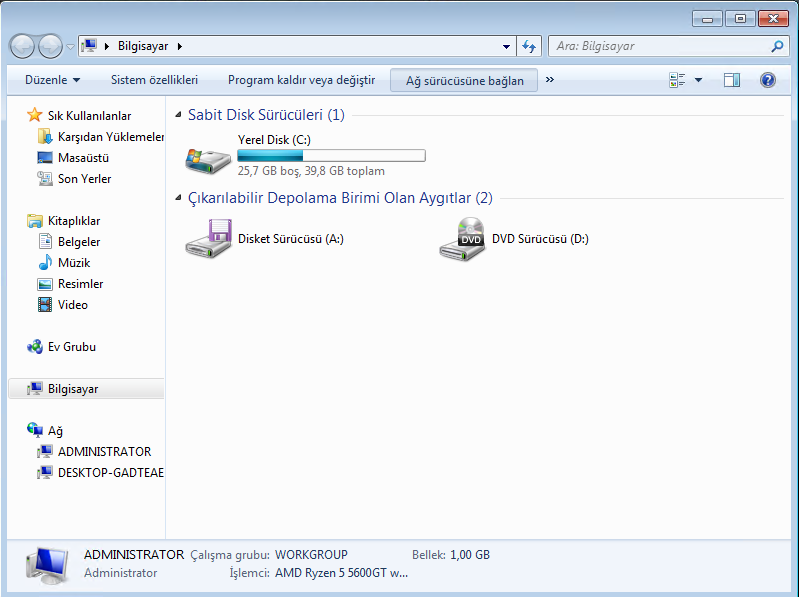
Task: Click the Müzik music note icon
Action: [45, 263]
